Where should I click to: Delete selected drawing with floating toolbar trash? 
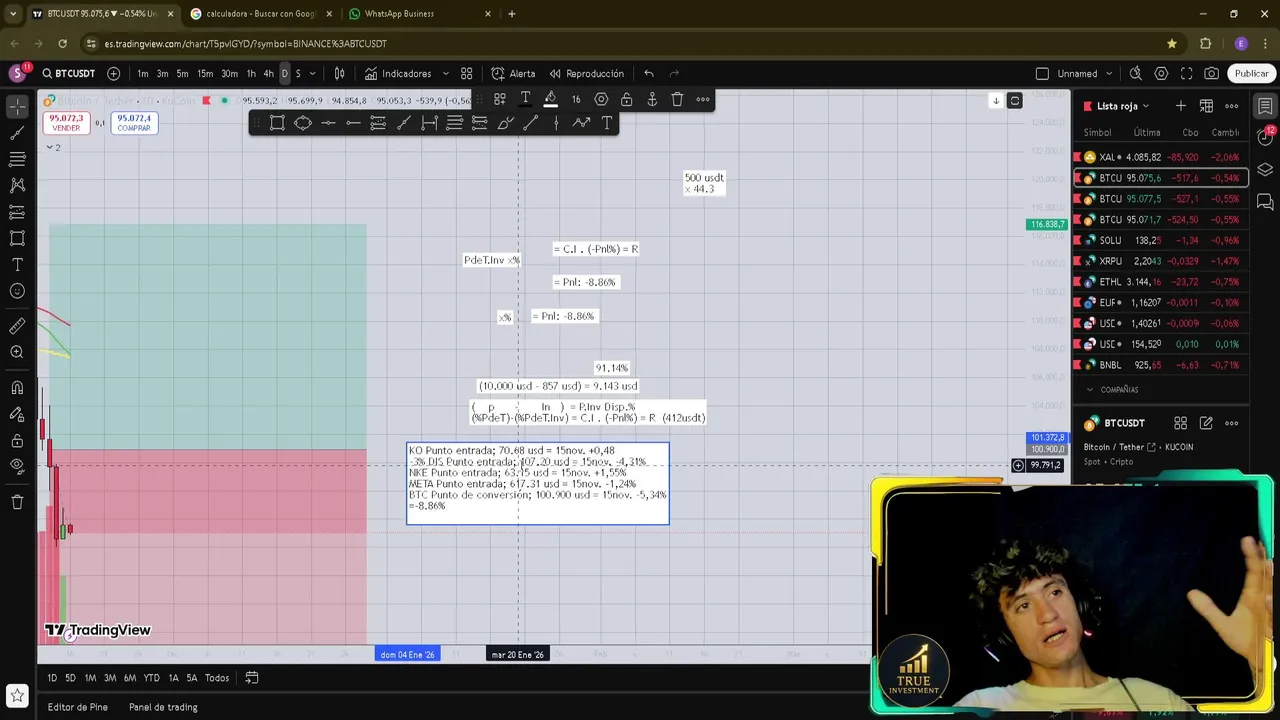[x=677, y=99]
